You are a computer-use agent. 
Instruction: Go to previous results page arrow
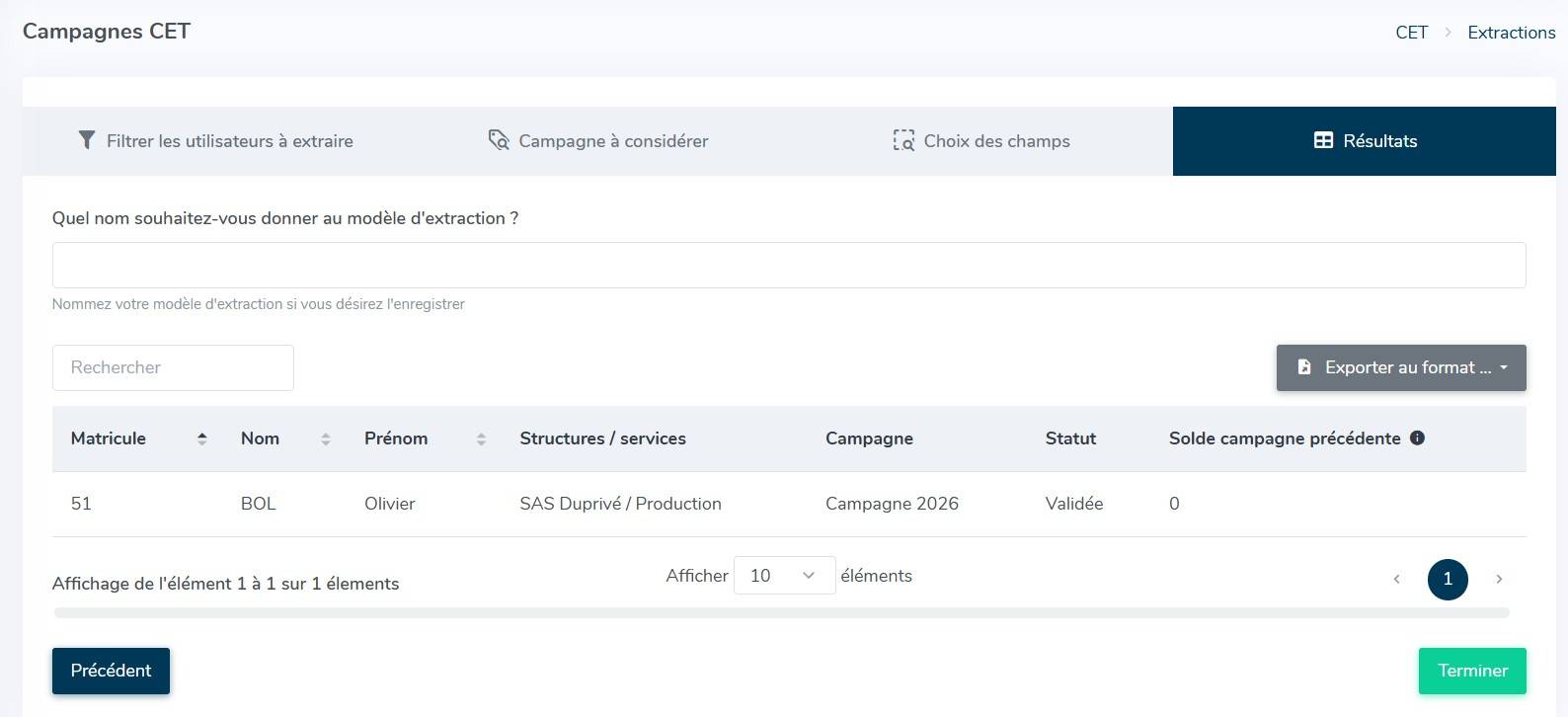(1396, 579)
